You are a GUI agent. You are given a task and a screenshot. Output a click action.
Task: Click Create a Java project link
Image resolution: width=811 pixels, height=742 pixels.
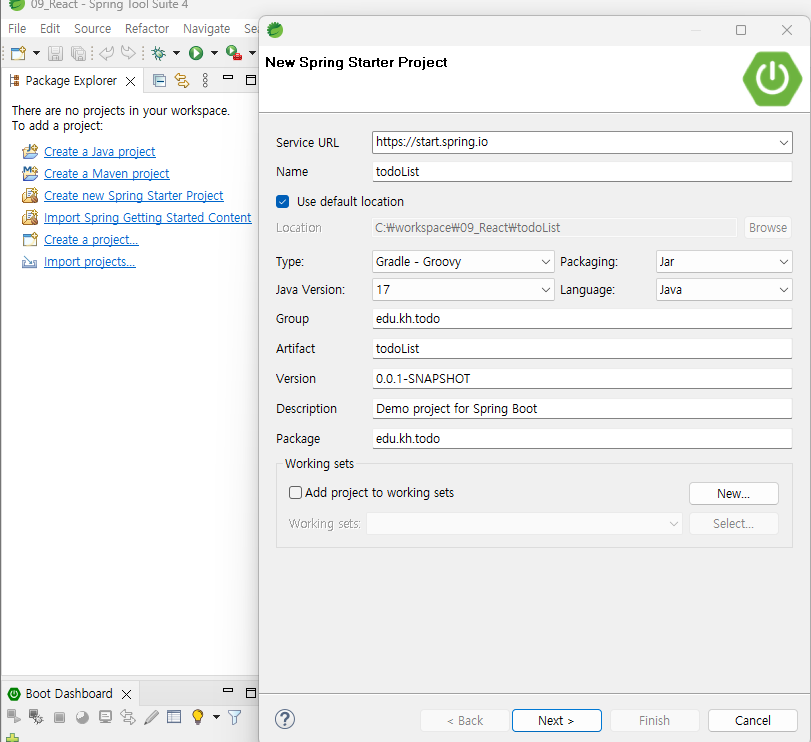[99, 152]
